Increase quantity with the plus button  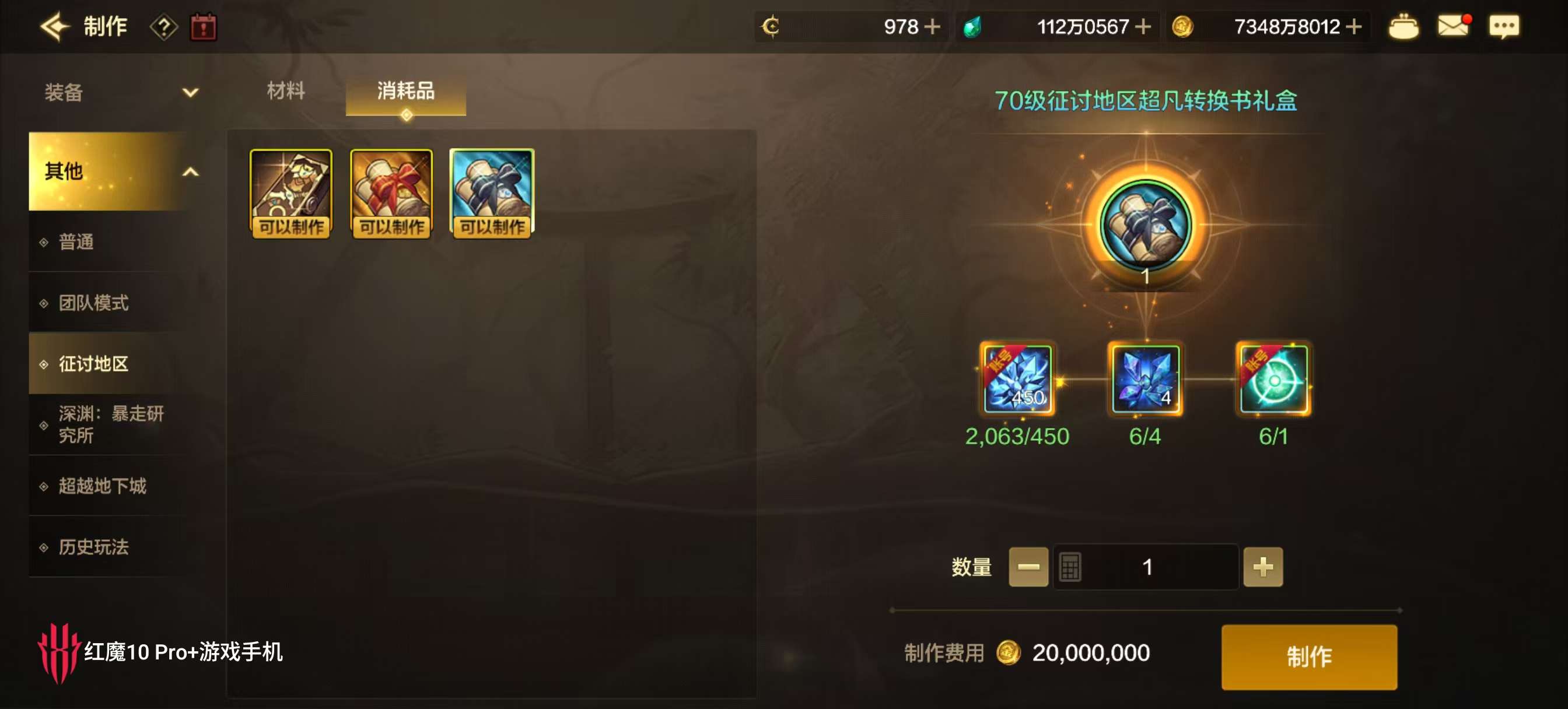pos(1262,567)
